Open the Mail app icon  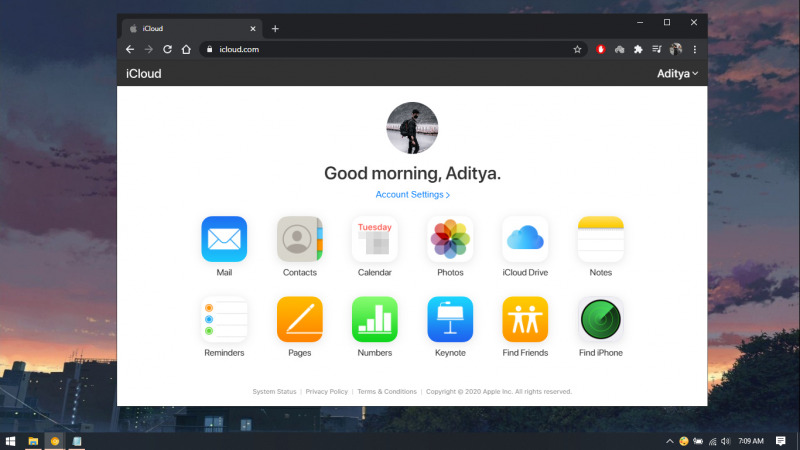(x=224, y=239)
